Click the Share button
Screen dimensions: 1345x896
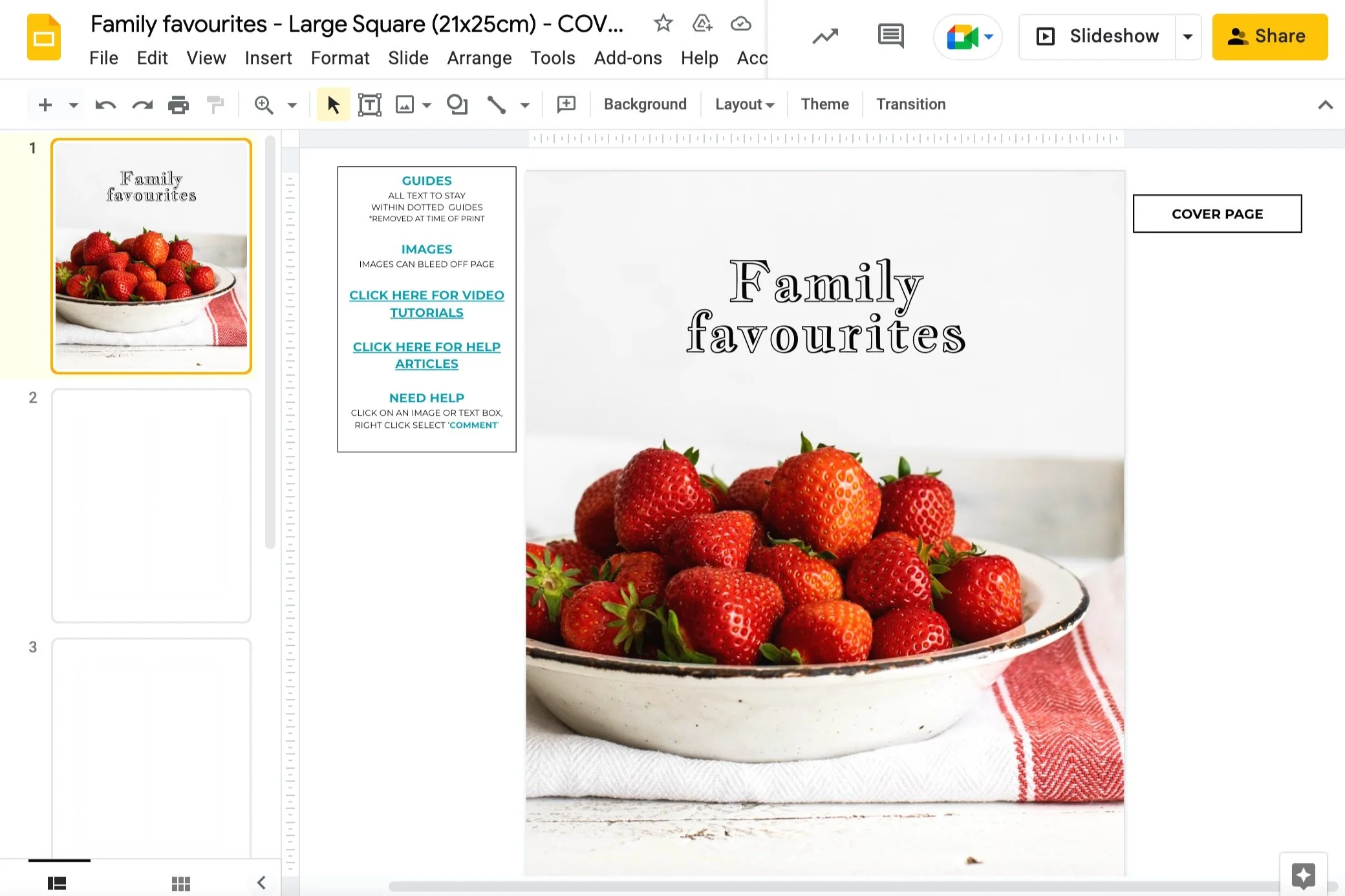(1269, 36)
